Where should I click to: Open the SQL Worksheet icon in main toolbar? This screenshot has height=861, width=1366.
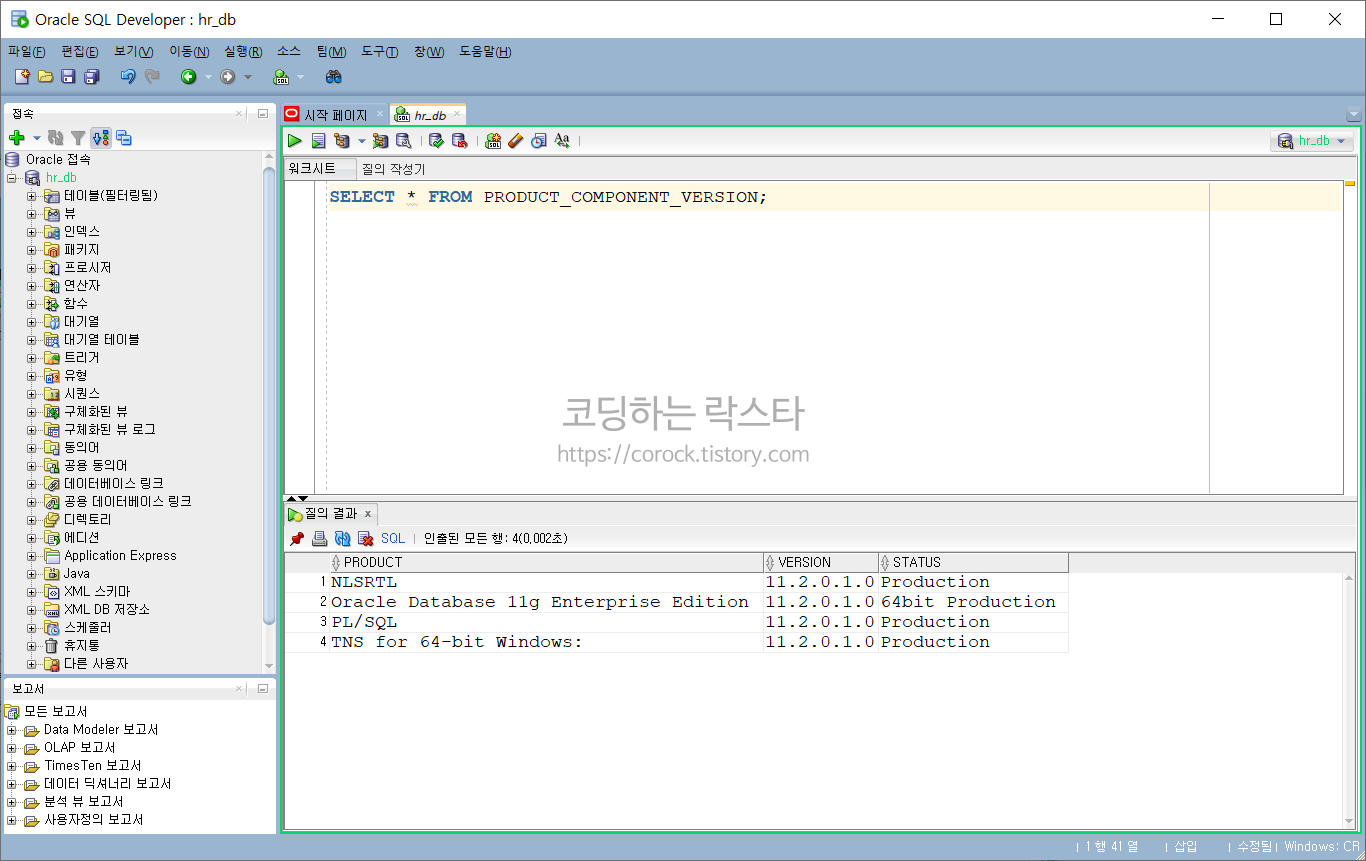[282, 77]
